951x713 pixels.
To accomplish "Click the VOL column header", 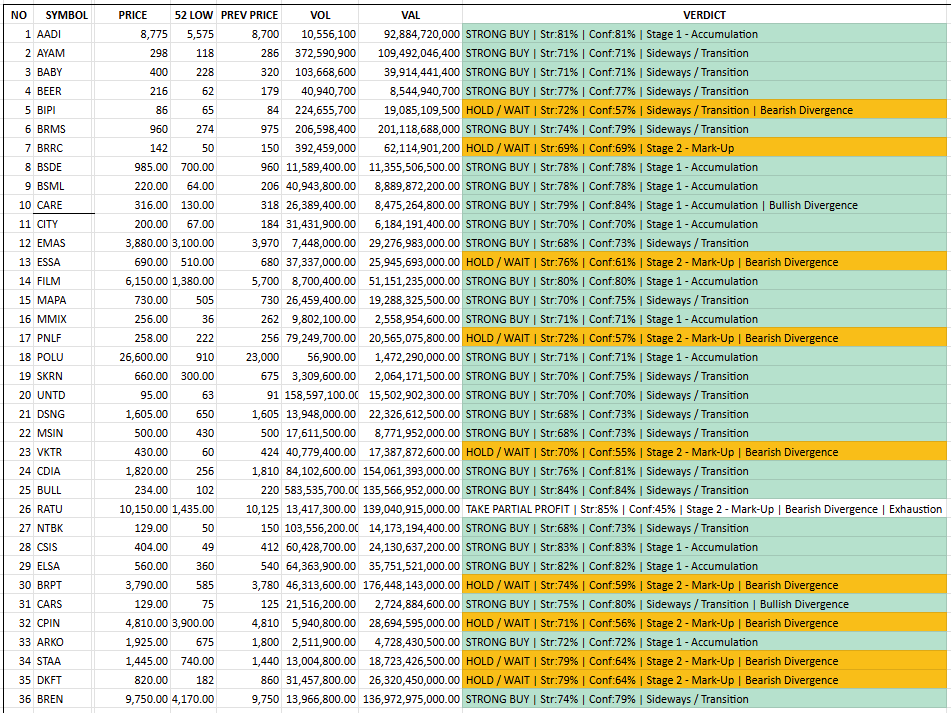I will 320,15.
